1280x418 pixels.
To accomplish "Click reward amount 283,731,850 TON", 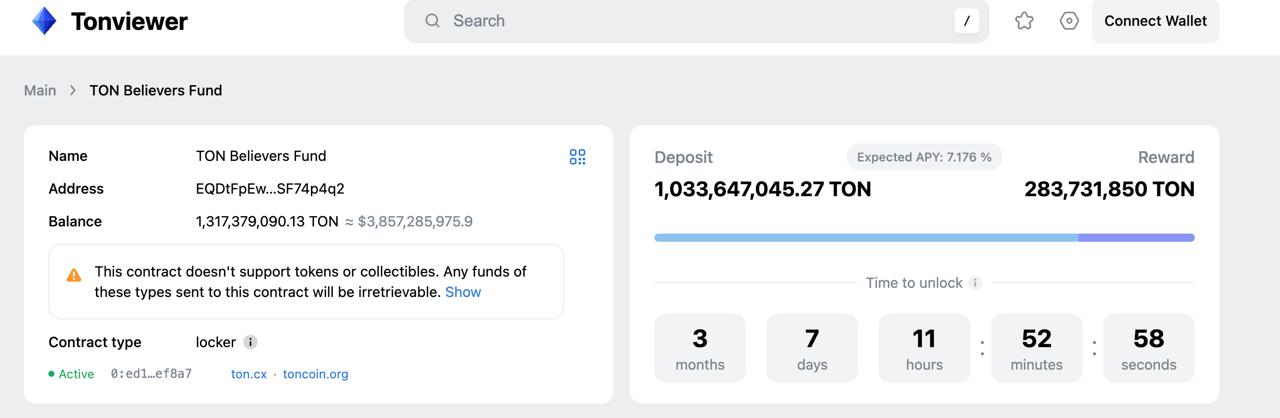I will point(1109,189).
